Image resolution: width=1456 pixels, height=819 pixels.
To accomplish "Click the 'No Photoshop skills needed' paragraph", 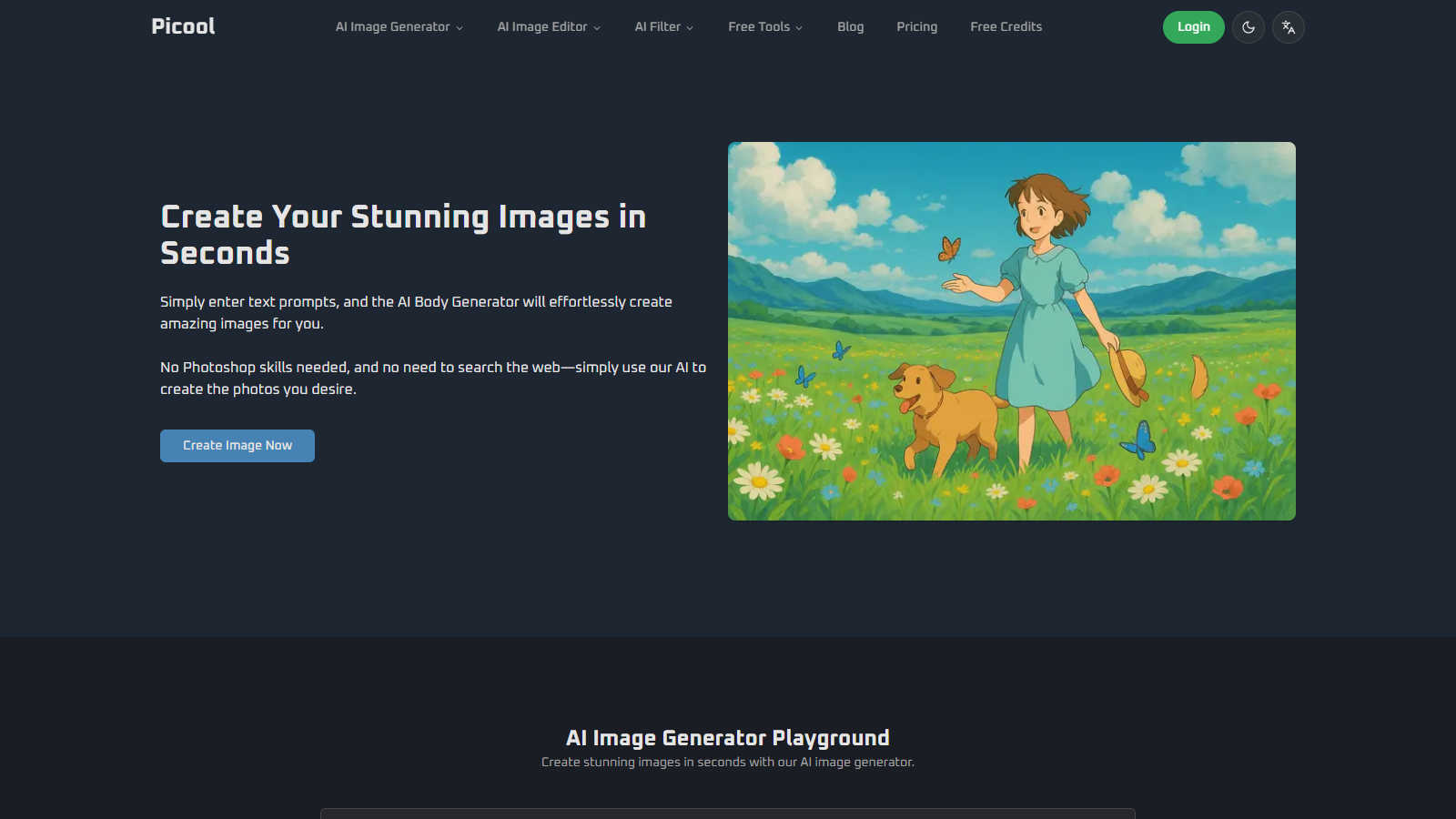I will point(433,378).
